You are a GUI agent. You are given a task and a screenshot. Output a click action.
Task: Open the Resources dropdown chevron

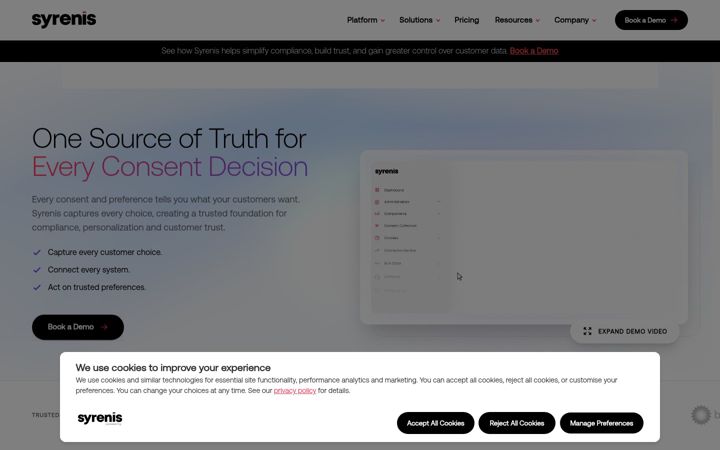pos(538,21)
